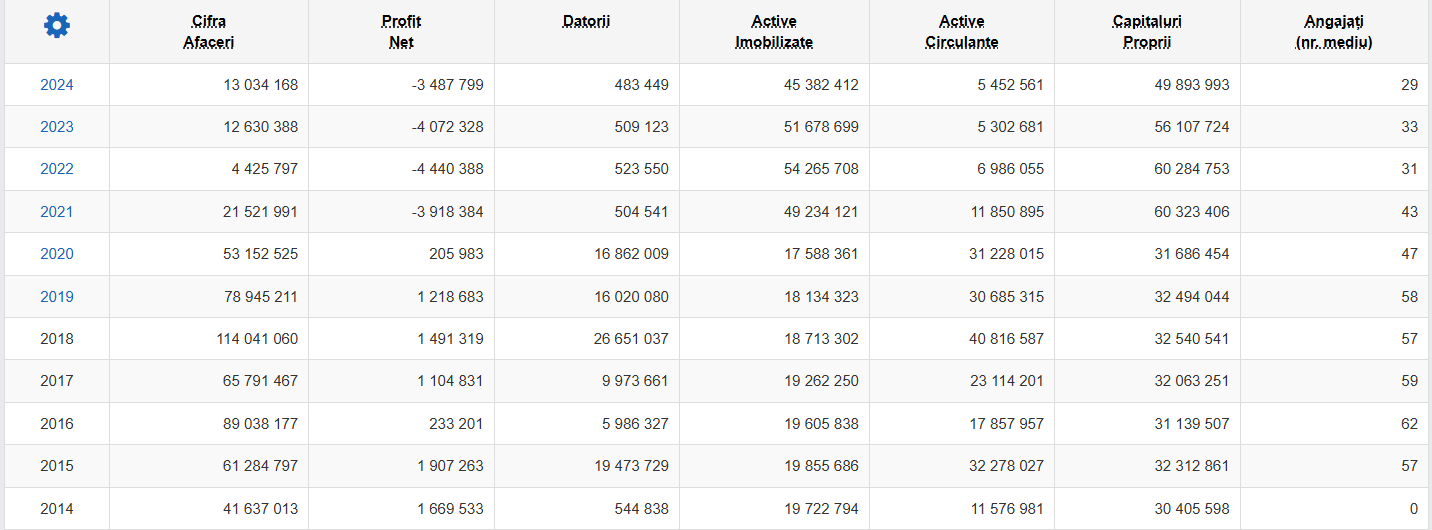1432x530 pixels.
Task: Select fixed assets value 18 134 323
Action: pos(821,297)
